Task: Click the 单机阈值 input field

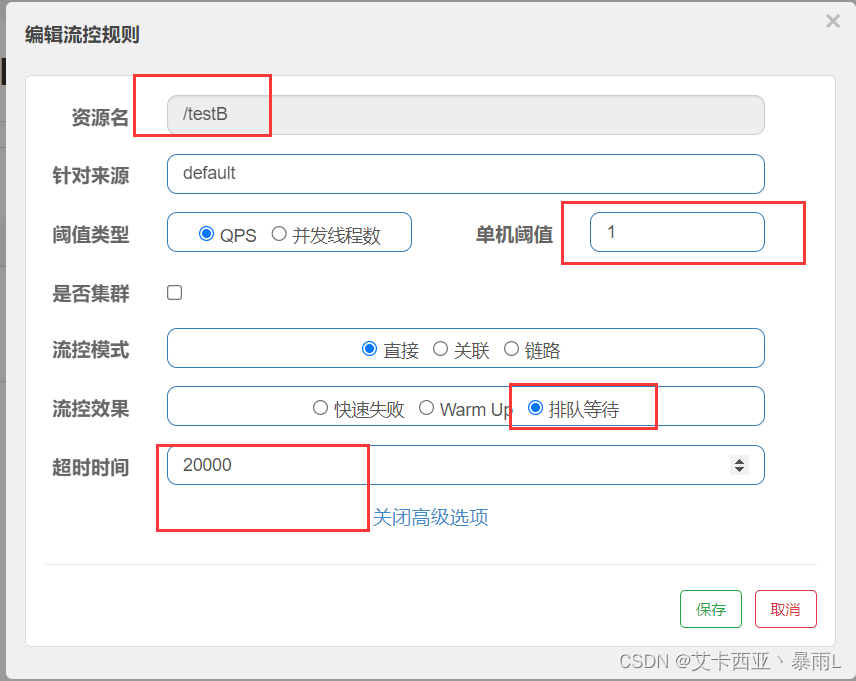Action: [677, 232]
